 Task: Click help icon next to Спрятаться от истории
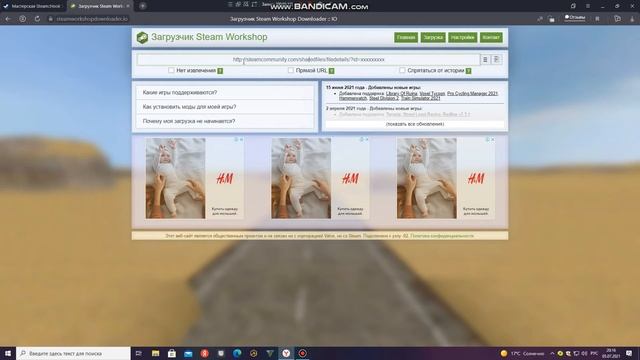pyautogui.click(x=469, y=71)
